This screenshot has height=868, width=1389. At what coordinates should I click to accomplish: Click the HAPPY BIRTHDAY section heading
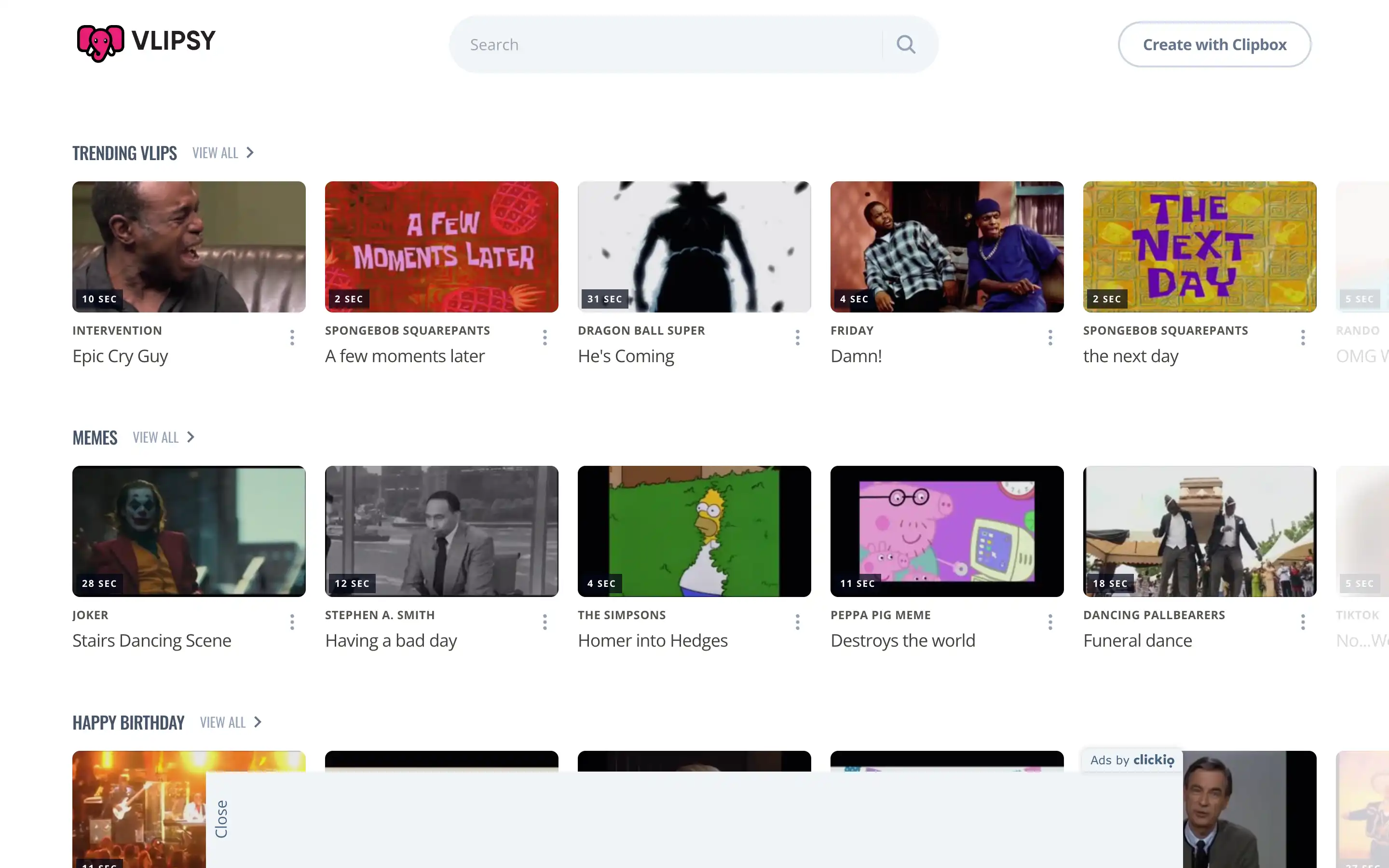tap(128, 721)
